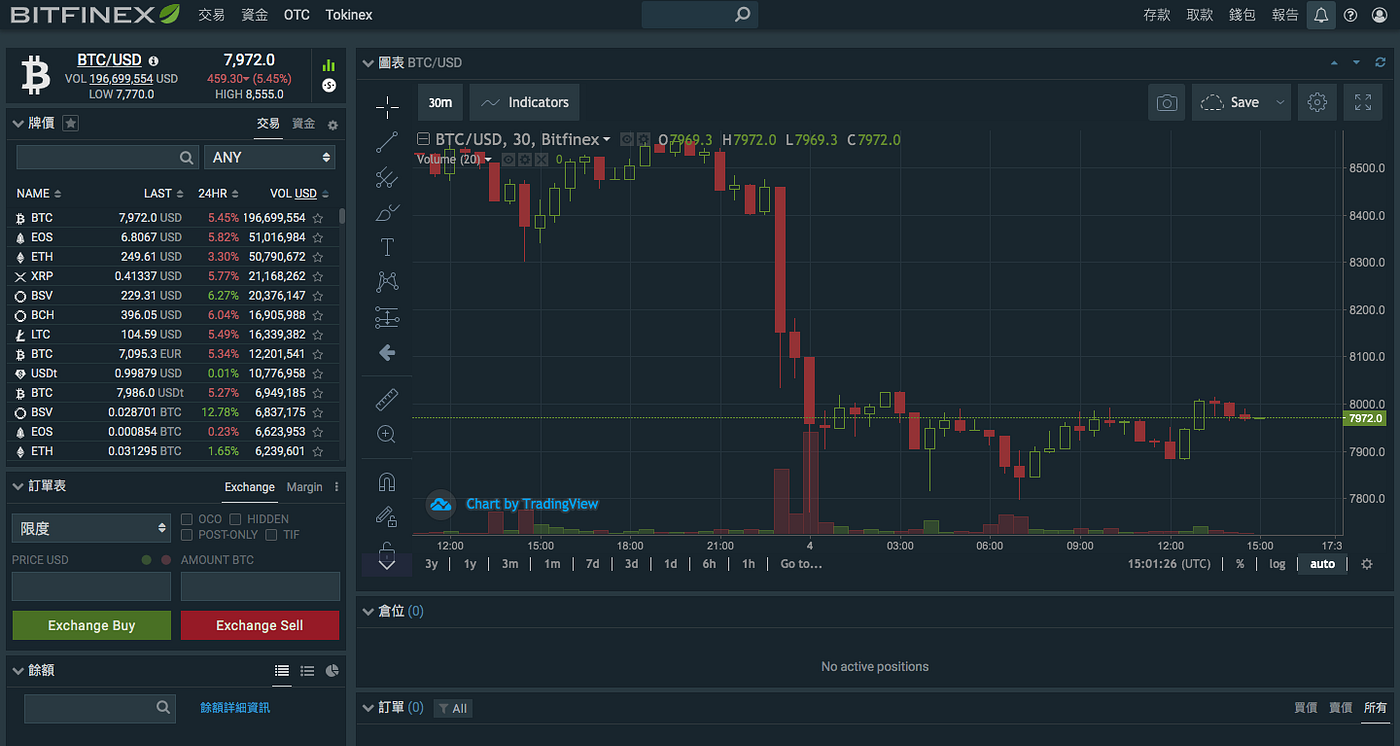Viewport: 1400px width, 746px height.
Task: Select the brush drawing tool
Action: [x=387, y=213]
